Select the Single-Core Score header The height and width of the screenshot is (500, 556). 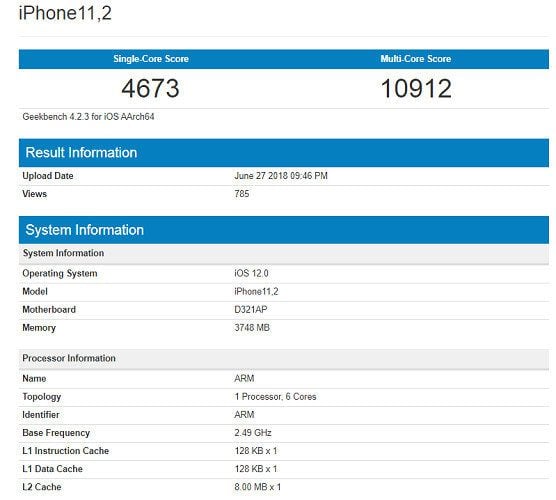151,59
